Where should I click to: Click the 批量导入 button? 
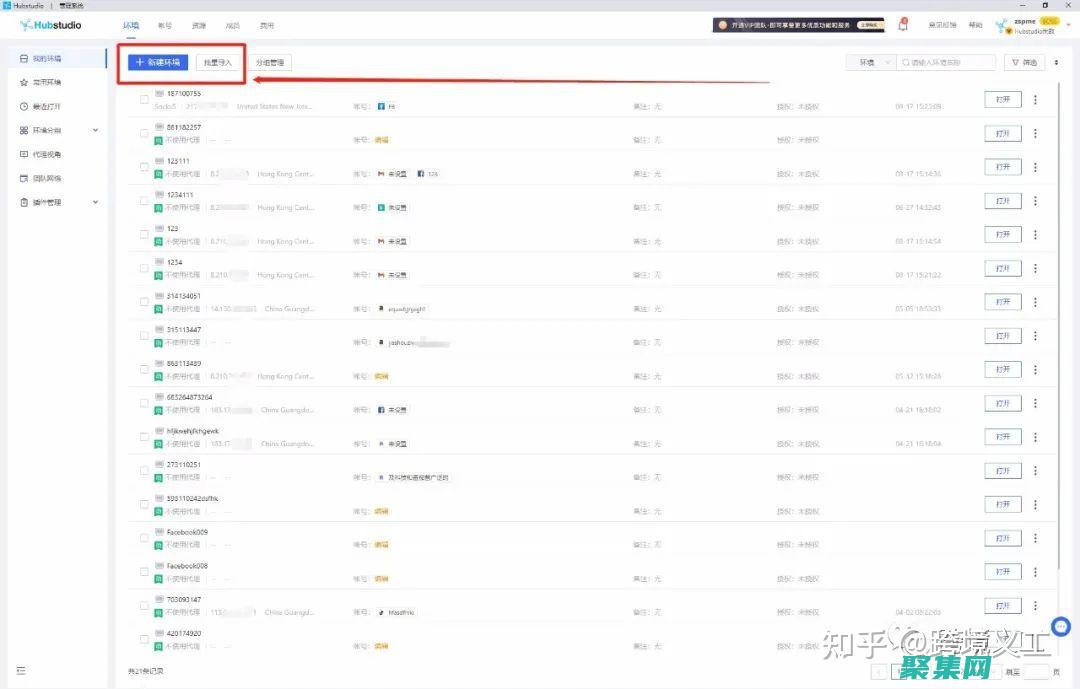click(218, 62)
